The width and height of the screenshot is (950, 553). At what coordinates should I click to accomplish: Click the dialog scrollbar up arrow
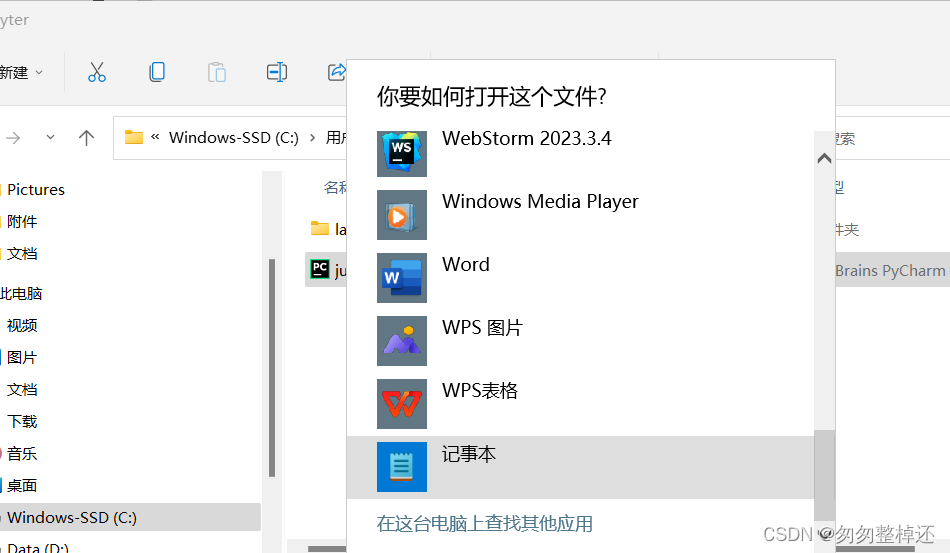[824, 159]
